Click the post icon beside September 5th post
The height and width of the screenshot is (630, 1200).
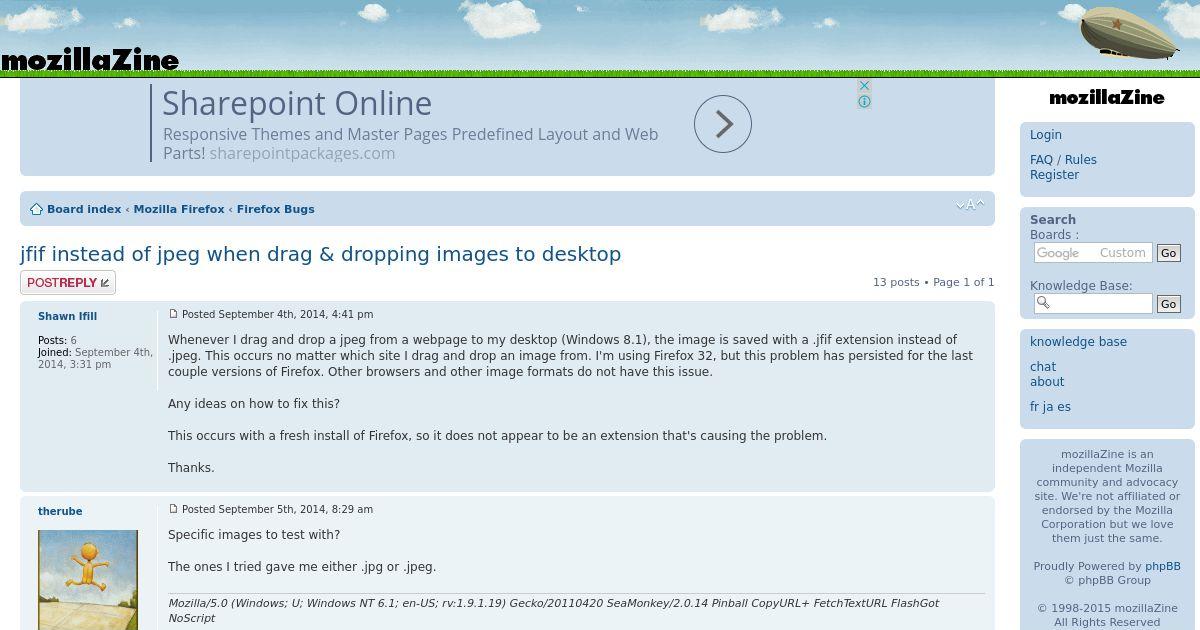pyautogui.click(x=173, y=509)
